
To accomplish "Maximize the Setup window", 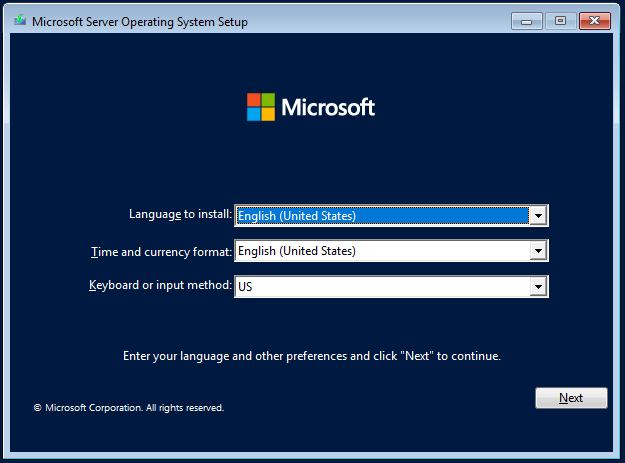I will pyautogui.click(x=560, y=21).
